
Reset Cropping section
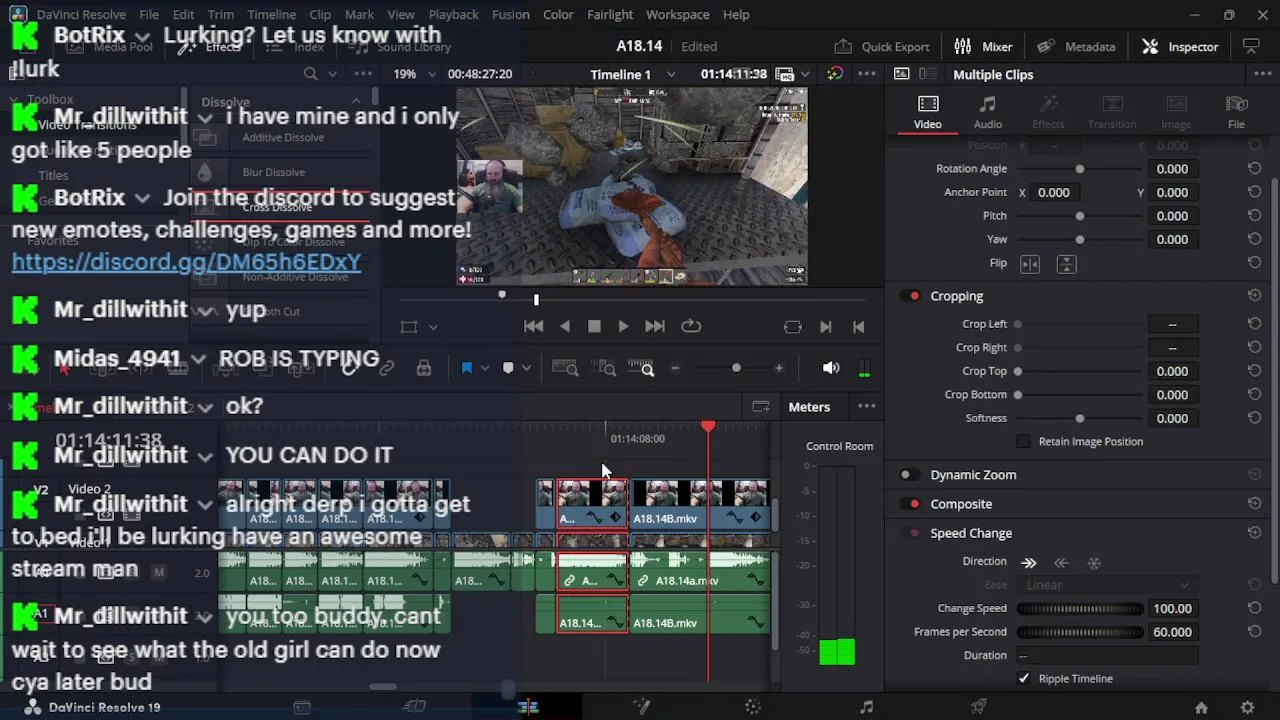(1254, 296)
